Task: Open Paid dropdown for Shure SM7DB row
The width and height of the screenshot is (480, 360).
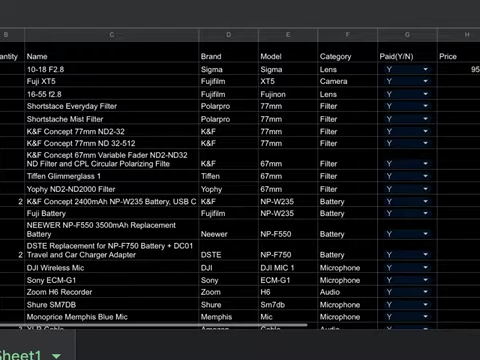Action: click(425, 305)
